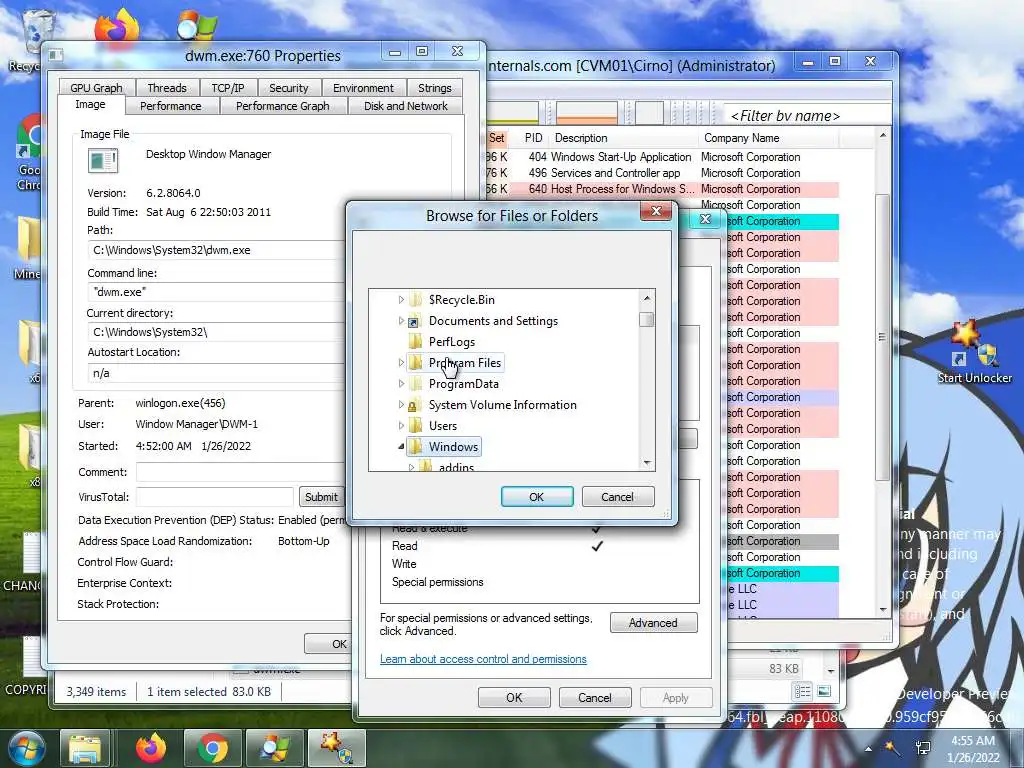The image size is (1024, 768).
Task: Sort by the Description column header
Action: (x=624, y=138)
